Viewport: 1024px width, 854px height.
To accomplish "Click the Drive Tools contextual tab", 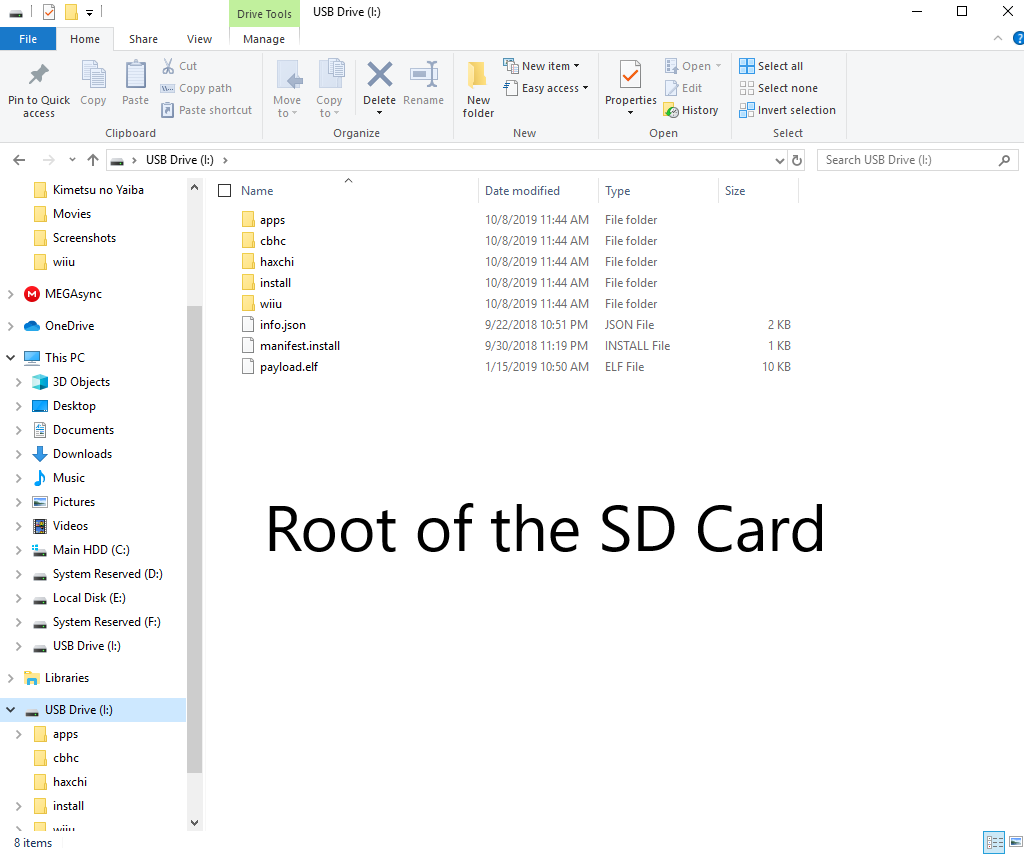I will 264,14.
